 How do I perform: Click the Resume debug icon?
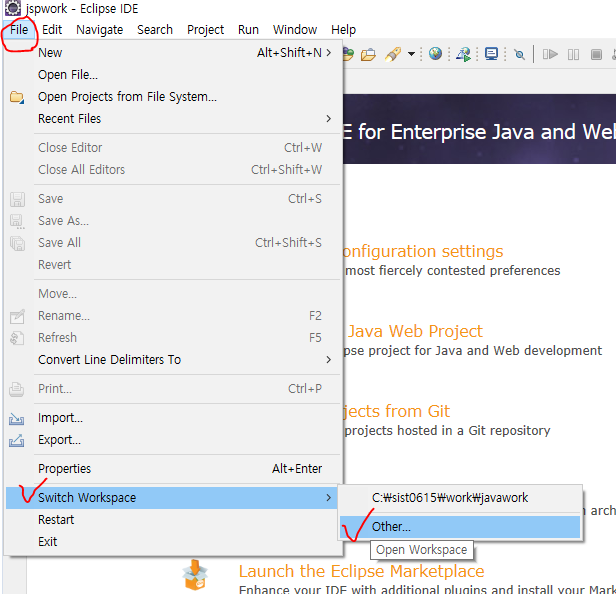[x=550, y=54]
